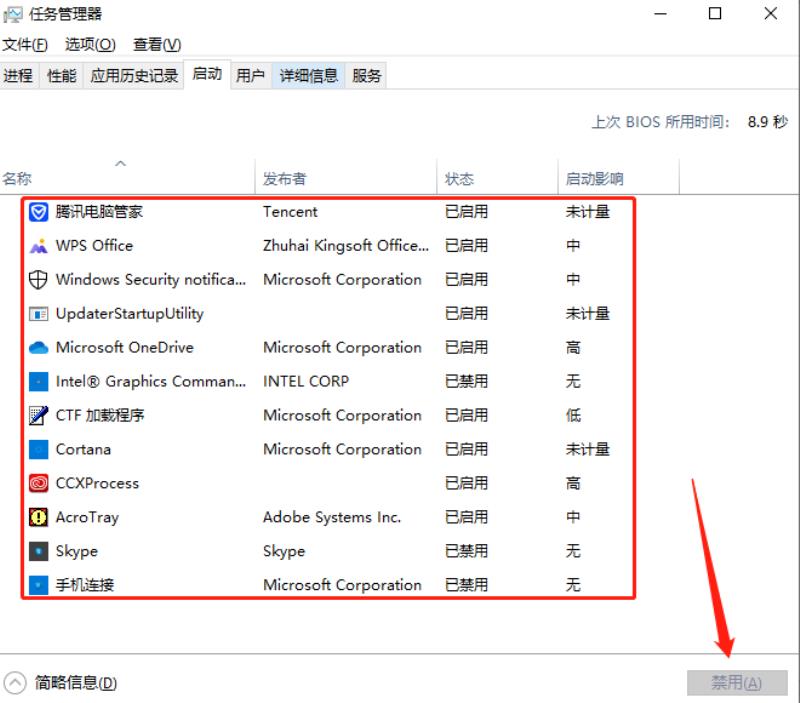The width and height of the screenshot is (800, 703).
Task: Select the 腾讯电脑管家 name text
Action: click(99, 212)
